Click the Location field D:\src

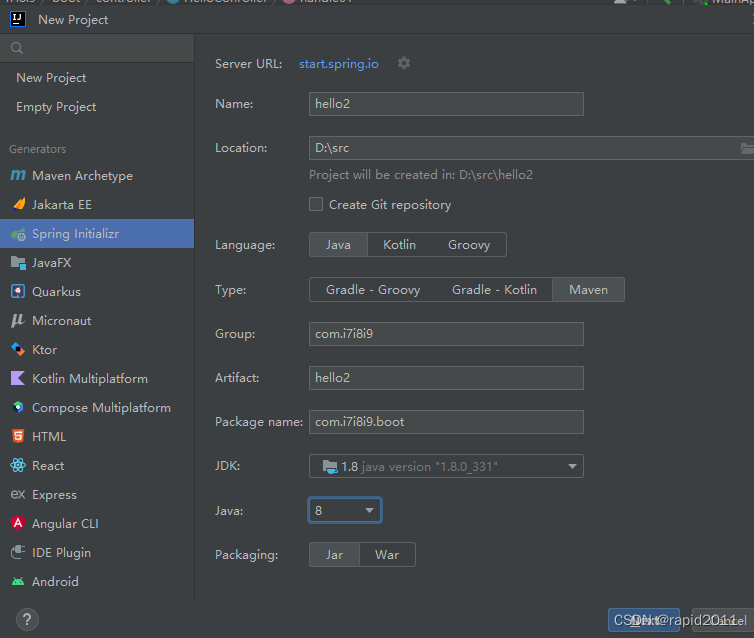(x=531, y=148)
